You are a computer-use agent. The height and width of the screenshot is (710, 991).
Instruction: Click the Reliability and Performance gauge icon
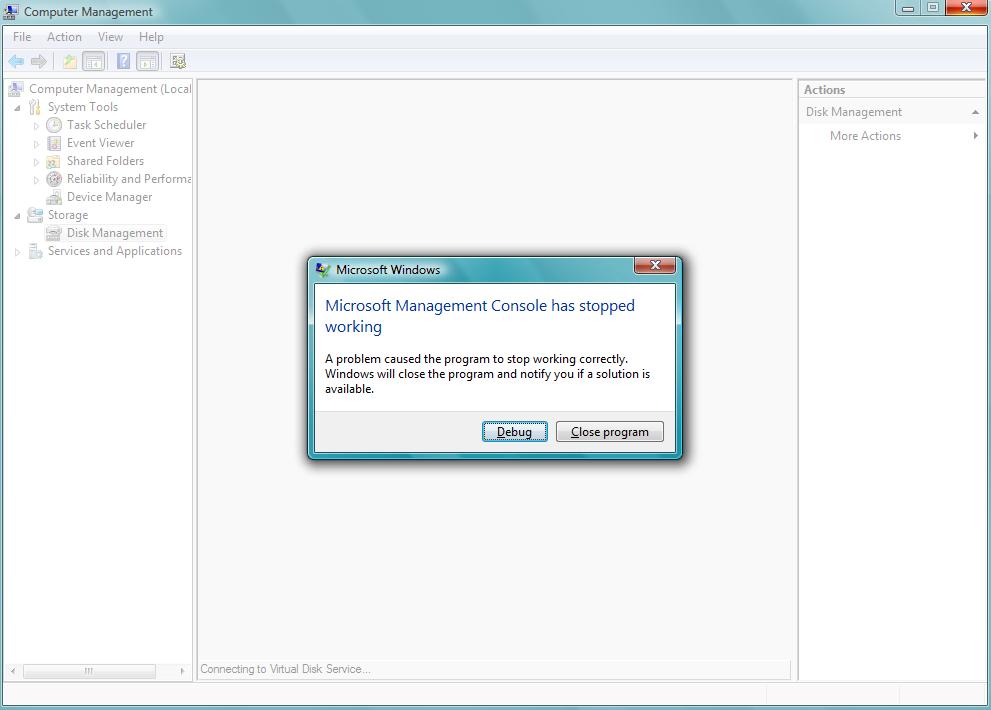pyautogui.click(x=54, y=179)
